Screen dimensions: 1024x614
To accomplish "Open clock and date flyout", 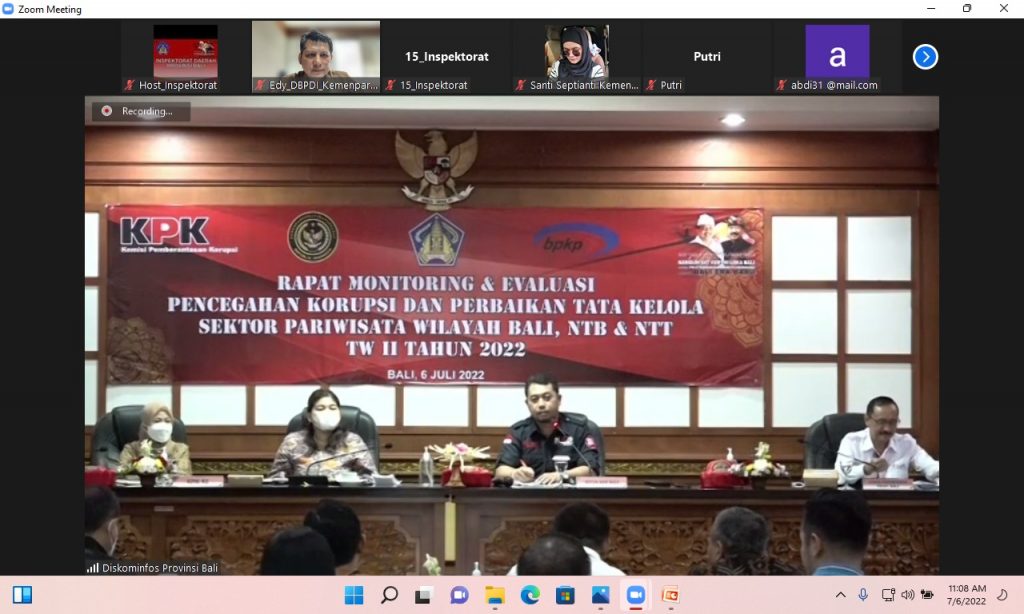I will click(966, 595).
